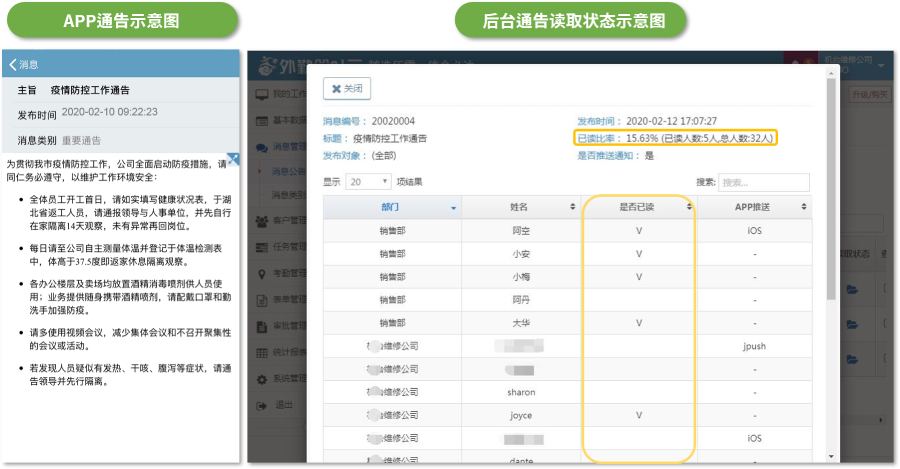This screenshot has width=900, height=469.
Task: Select the name cell 阿空
Action: 521,231
